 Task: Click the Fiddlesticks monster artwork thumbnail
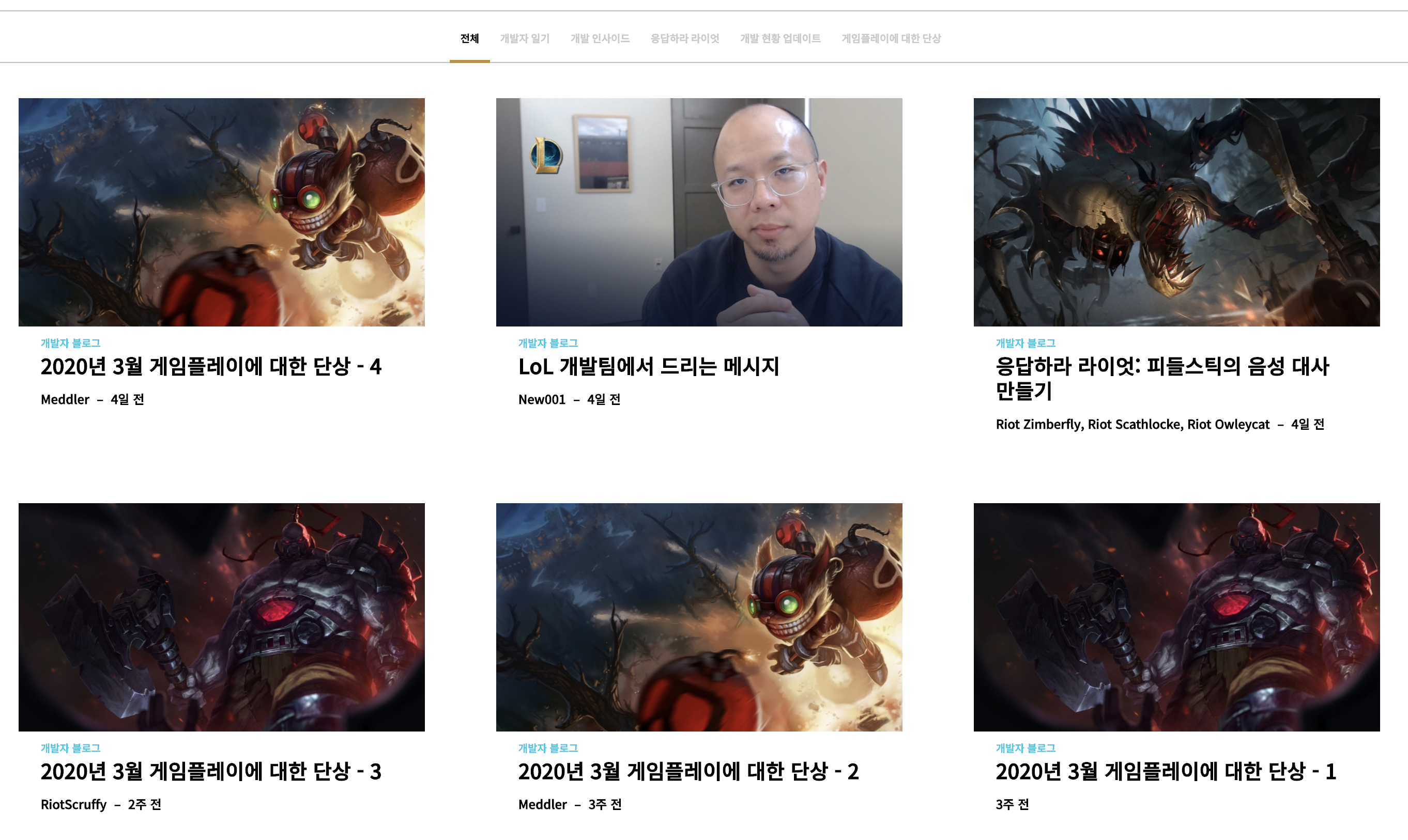pos(1176,212)
